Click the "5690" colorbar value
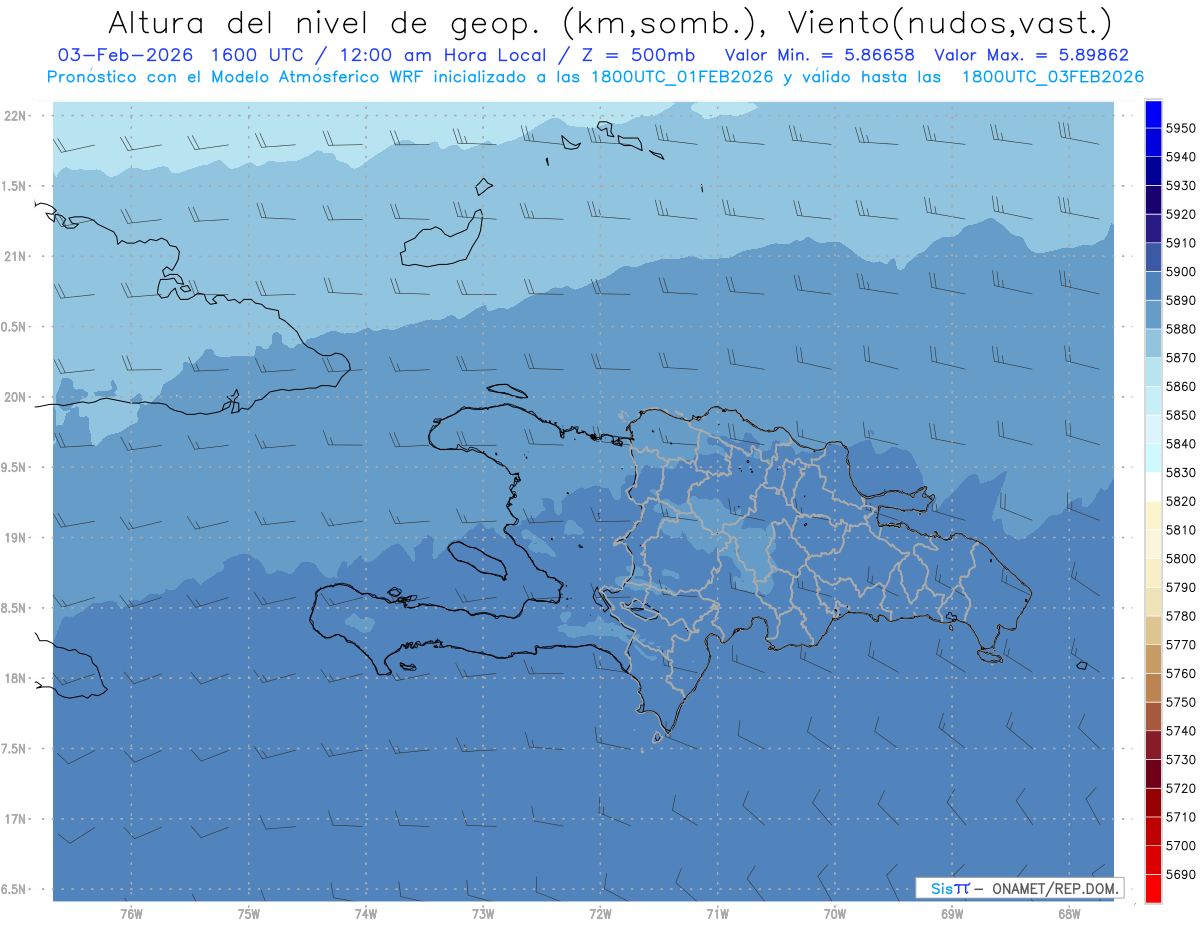This screenshot has height=927, width=1200. click(x=1181, y=874)
